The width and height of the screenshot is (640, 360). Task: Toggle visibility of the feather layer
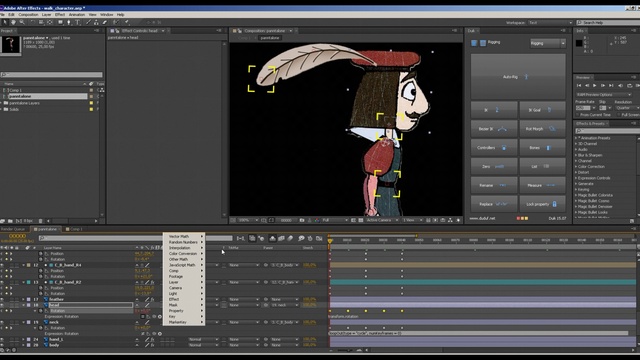click(2, 299)
